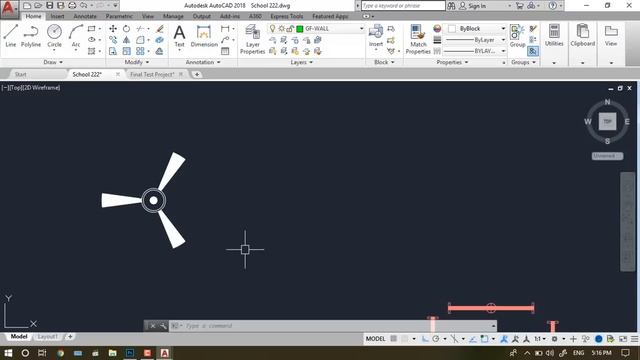
Task: Click the AutoCAD application menu logo
Action: click(8, 9)
